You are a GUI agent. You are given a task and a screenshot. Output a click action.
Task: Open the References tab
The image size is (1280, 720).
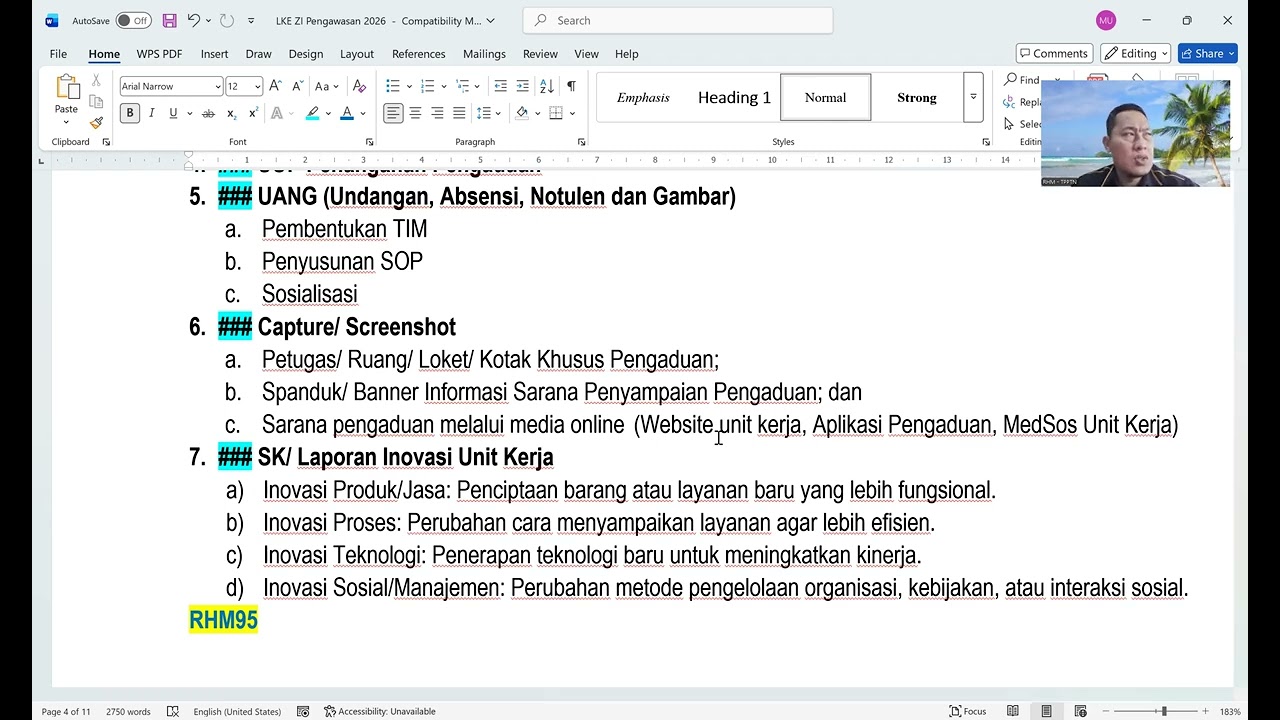pos(419,54)
